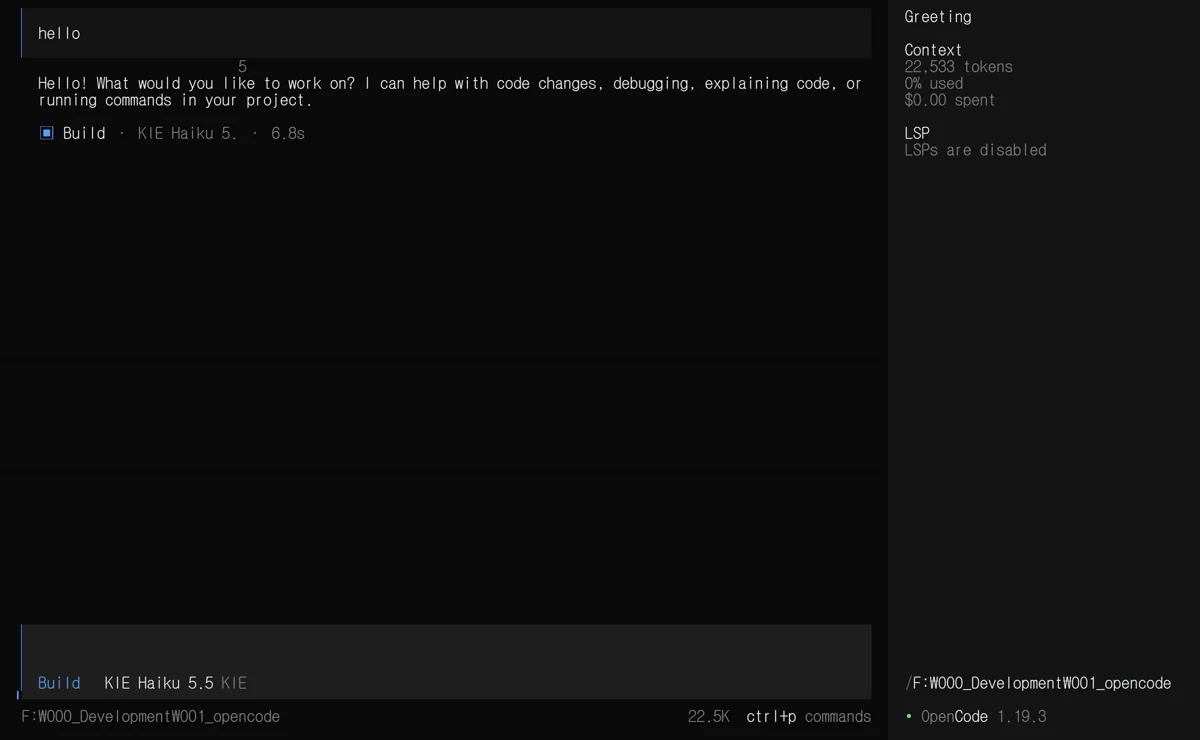Click the 22,533 tokens value
The height and width of the screenshot is (740, 1200).
pos(958,67)
